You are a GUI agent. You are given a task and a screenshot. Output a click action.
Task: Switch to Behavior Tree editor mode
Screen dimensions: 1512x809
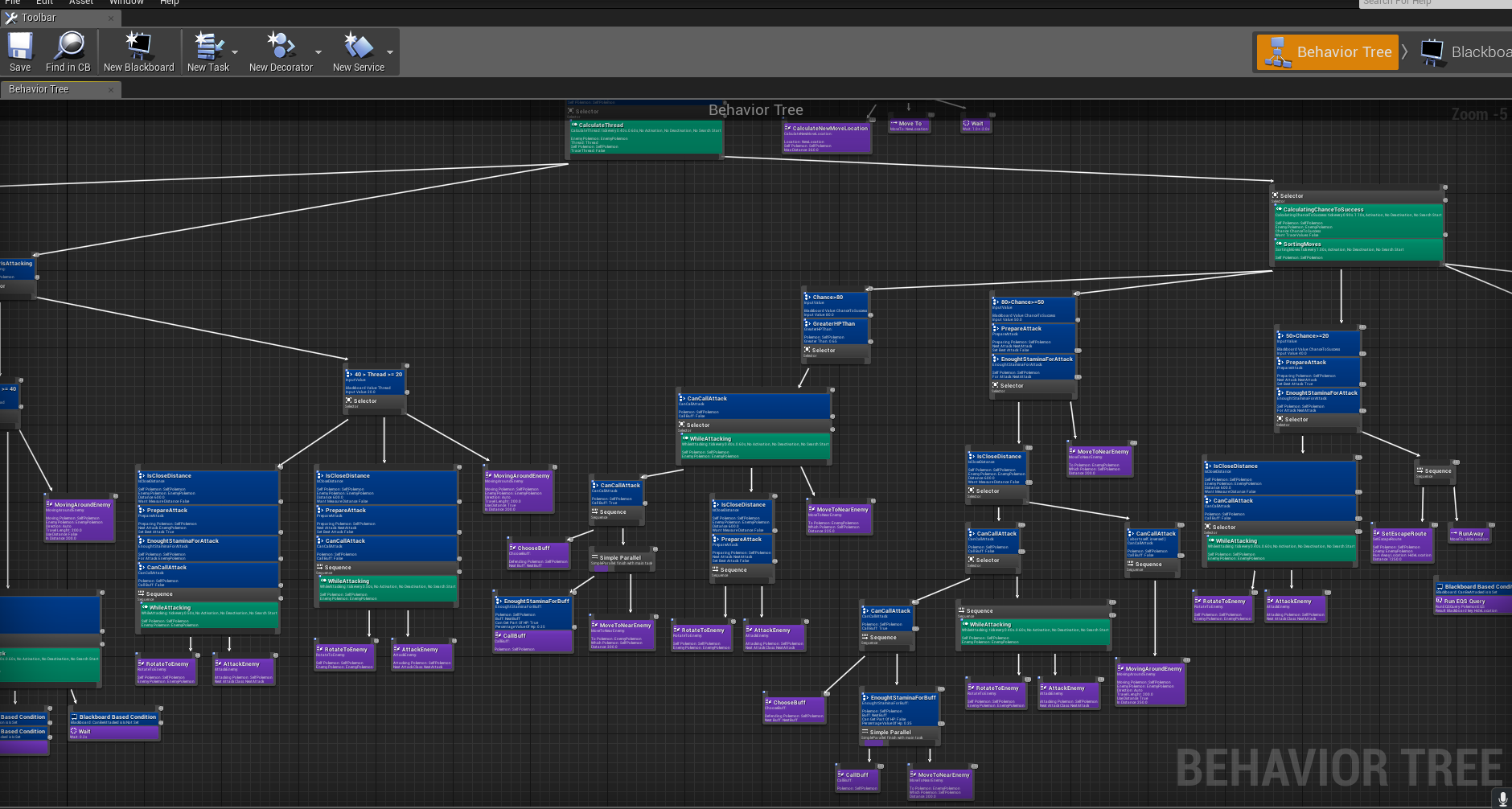coord(1328,52)
